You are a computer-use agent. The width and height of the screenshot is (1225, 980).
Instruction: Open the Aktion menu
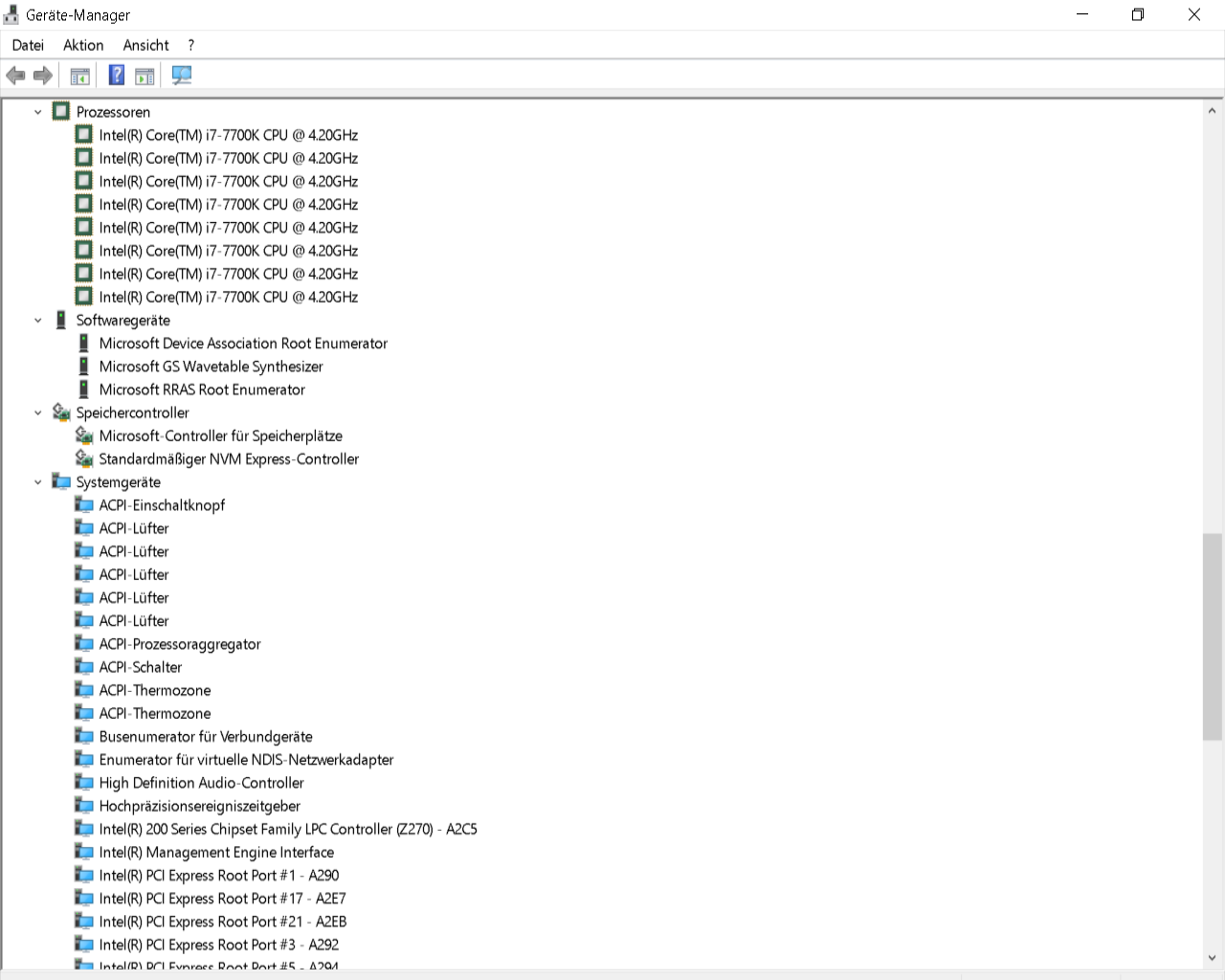coord(83,45)
